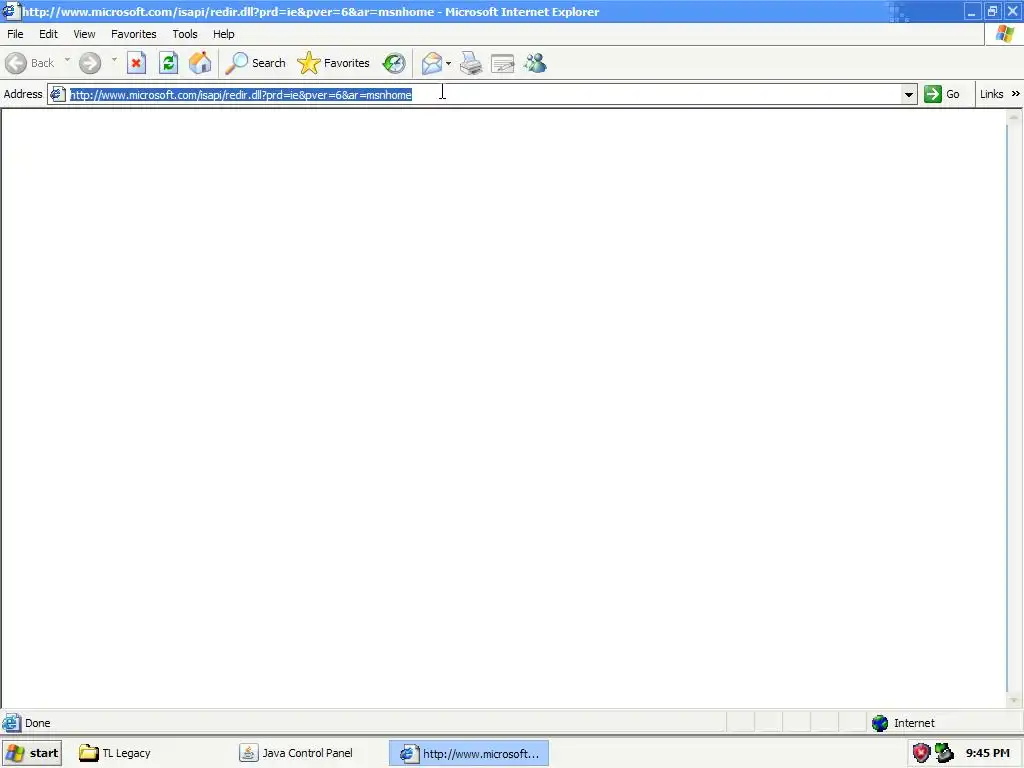
Task: Click the scroll up arrow of page scrollbar
Action: [1014, 118]
